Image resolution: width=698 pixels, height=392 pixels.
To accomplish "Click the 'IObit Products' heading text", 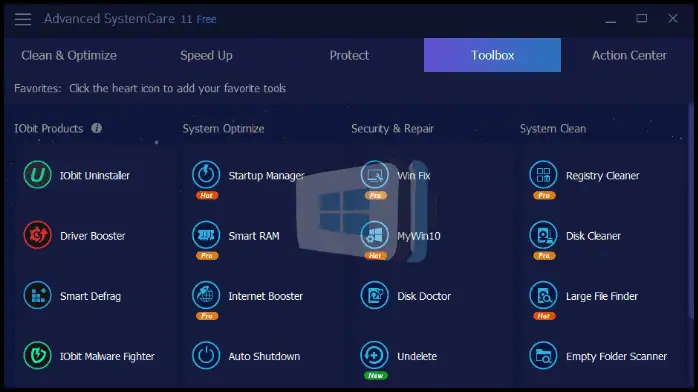I will (49, 129).
